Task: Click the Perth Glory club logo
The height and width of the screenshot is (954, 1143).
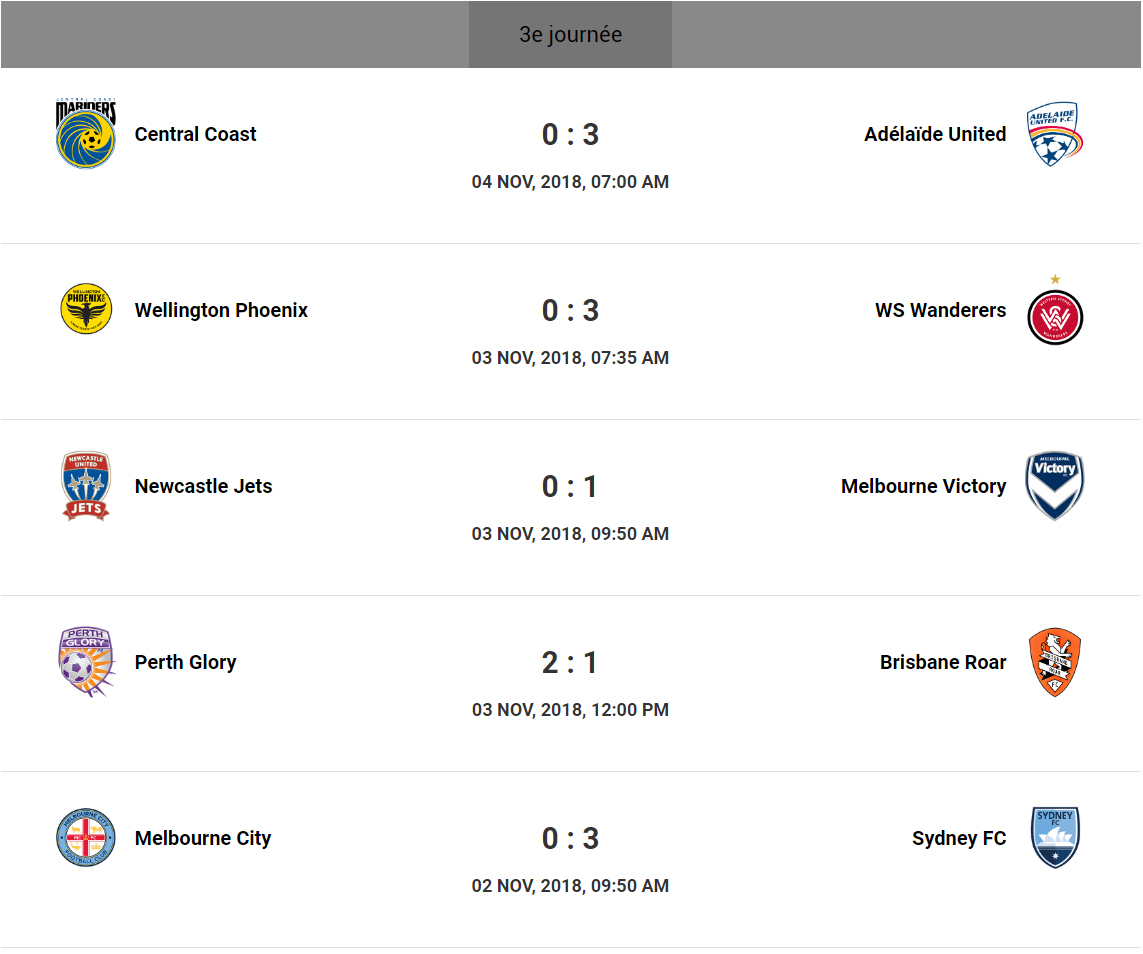Action: pyautogui.click(x=86, y=662)
